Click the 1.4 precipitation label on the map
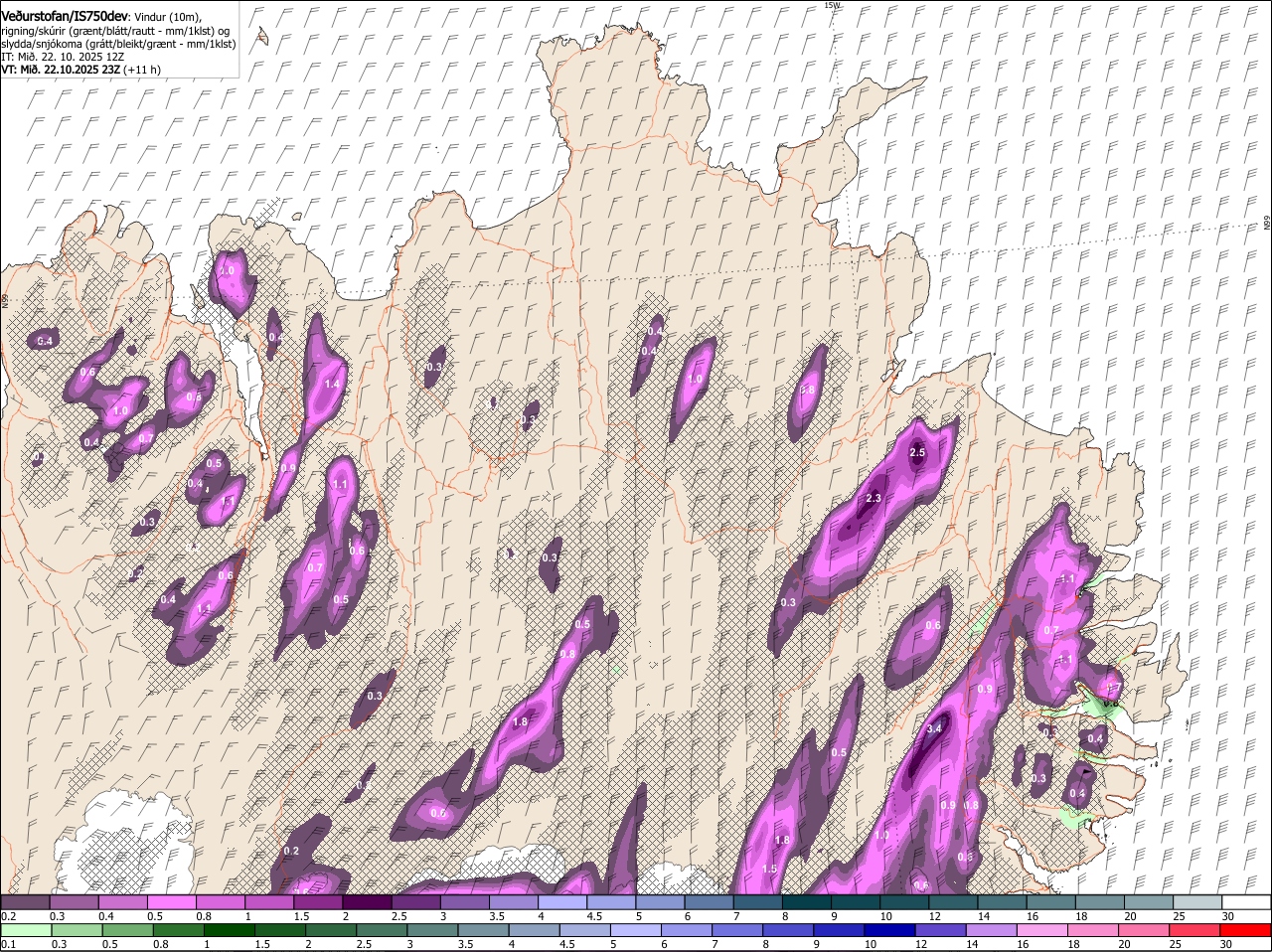This screenshot has height=952, width=1272. tap(332, 385)
